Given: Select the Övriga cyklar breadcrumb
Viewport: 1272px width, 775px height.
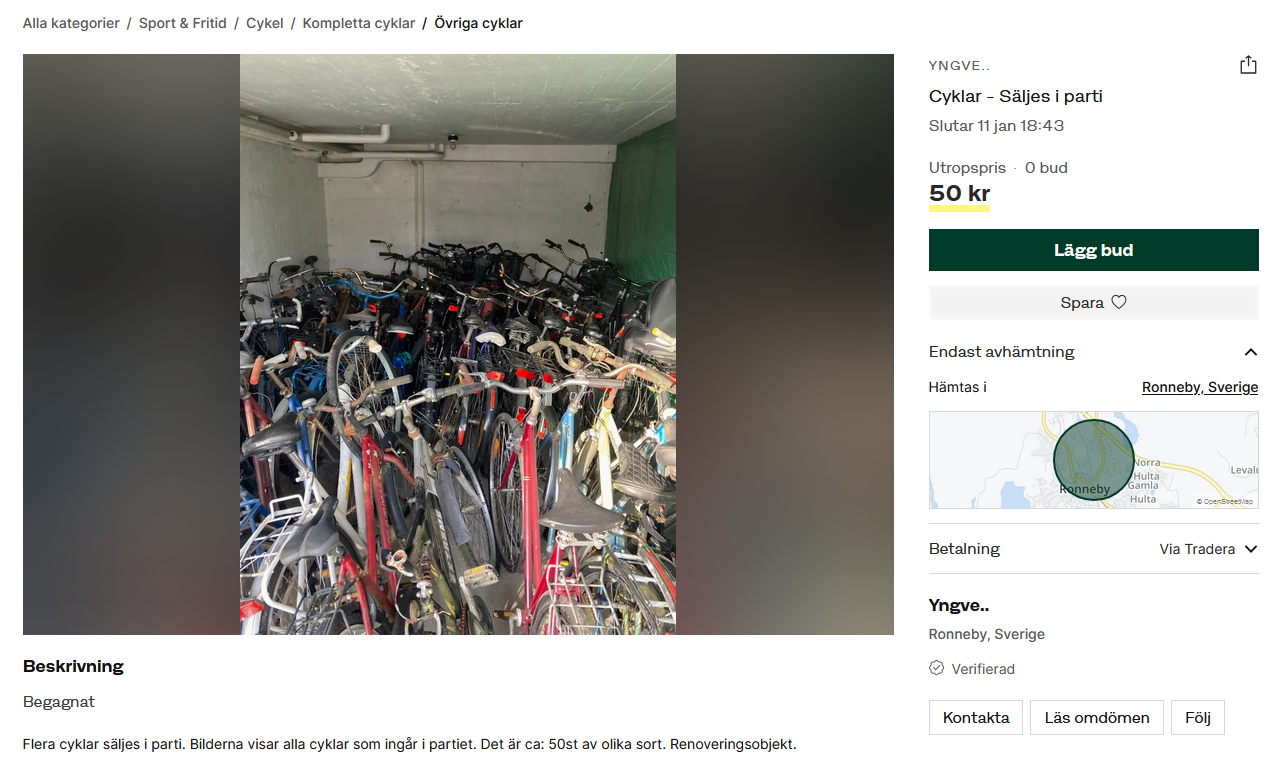Looking at the screenshot, I should [478, 23].
